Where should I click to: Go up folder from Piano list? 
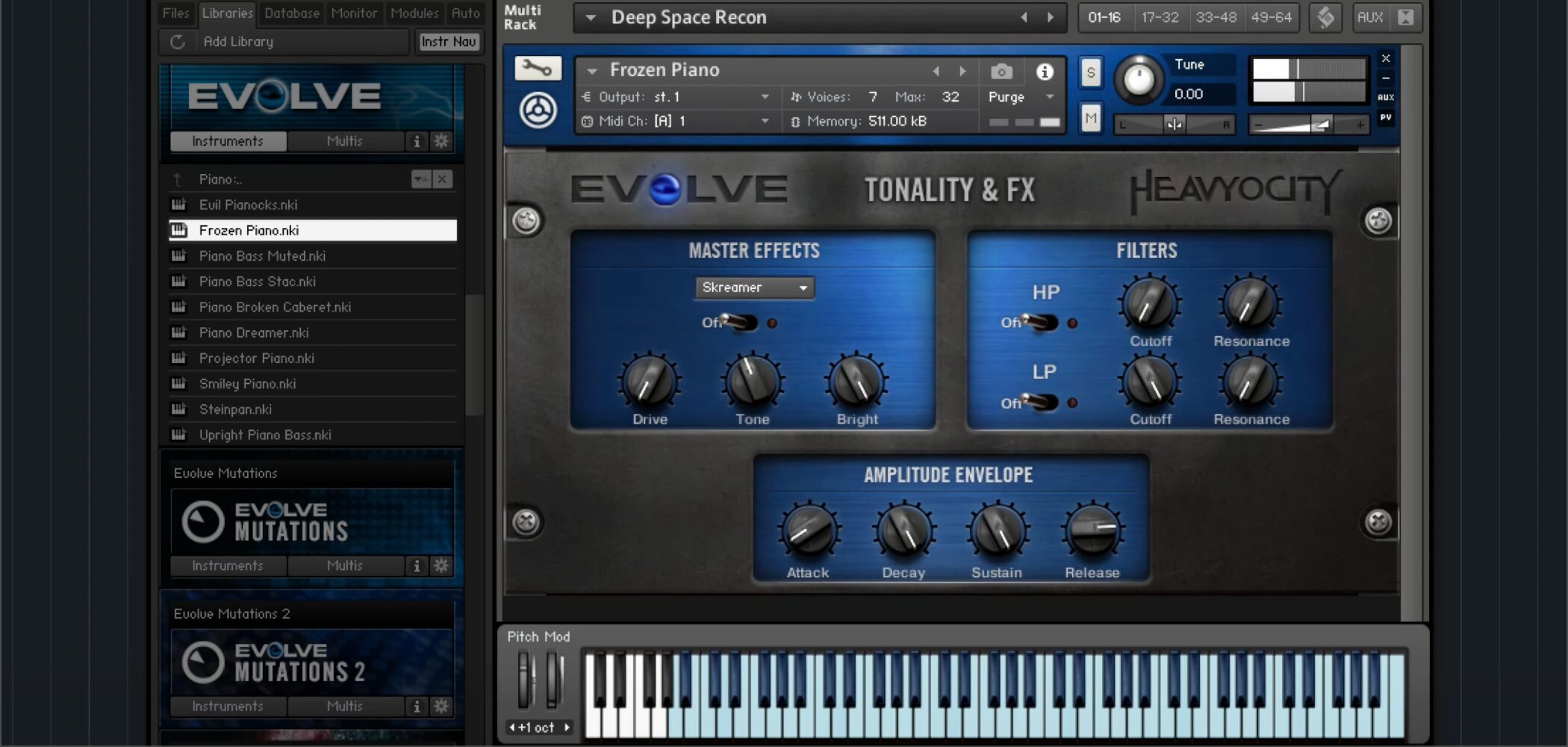pos(178,179)
